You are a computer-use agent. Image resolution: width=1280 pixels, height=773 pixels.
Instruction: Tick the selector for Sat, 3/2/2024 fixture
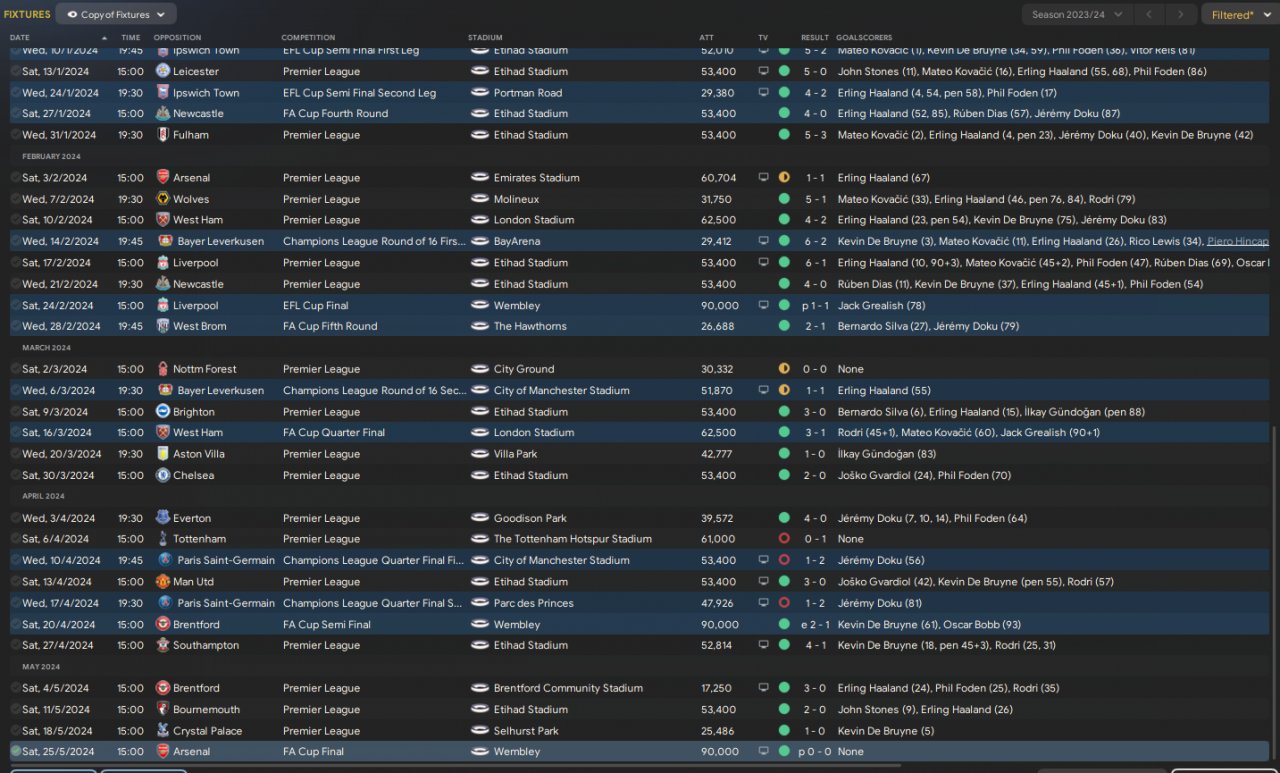click(x=15, y=178)
